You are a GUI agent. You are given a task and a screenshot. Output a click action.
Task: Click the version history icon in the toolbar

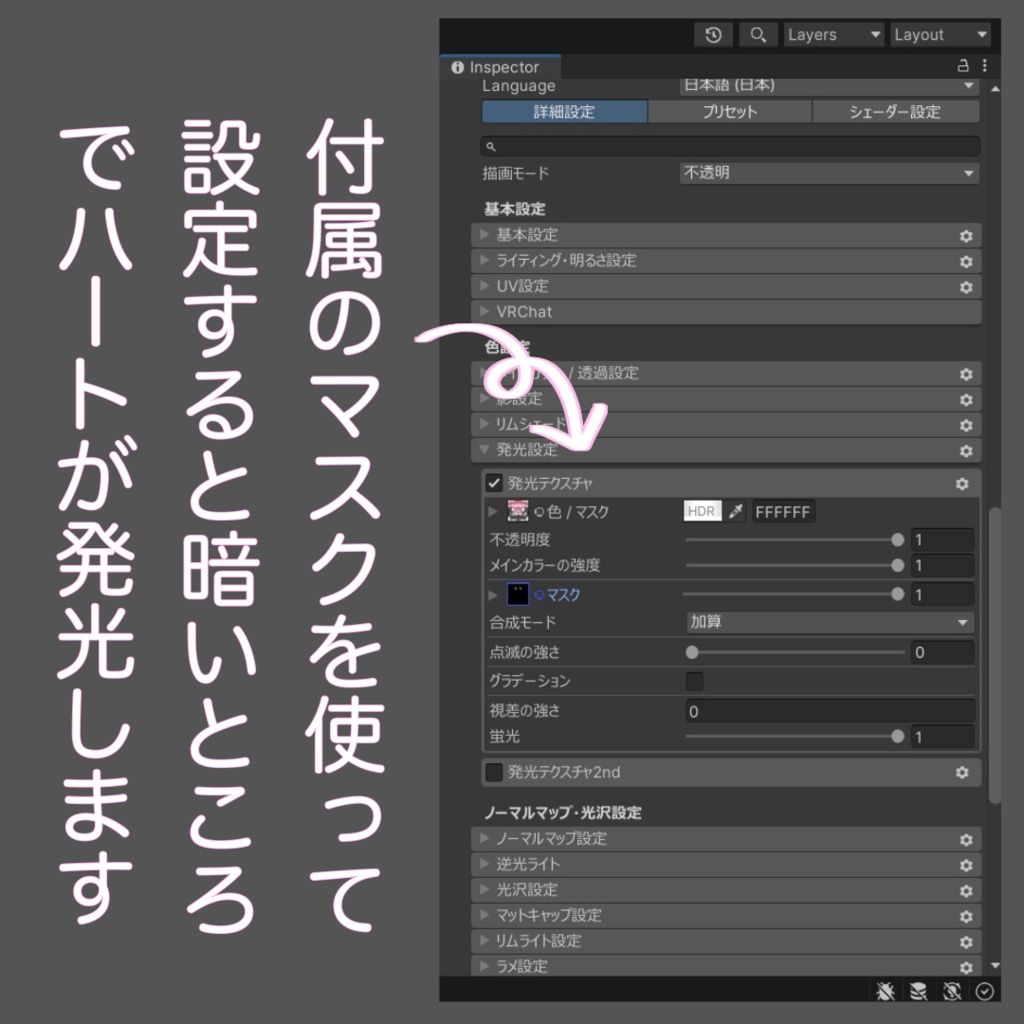click(x=714, y=34)
